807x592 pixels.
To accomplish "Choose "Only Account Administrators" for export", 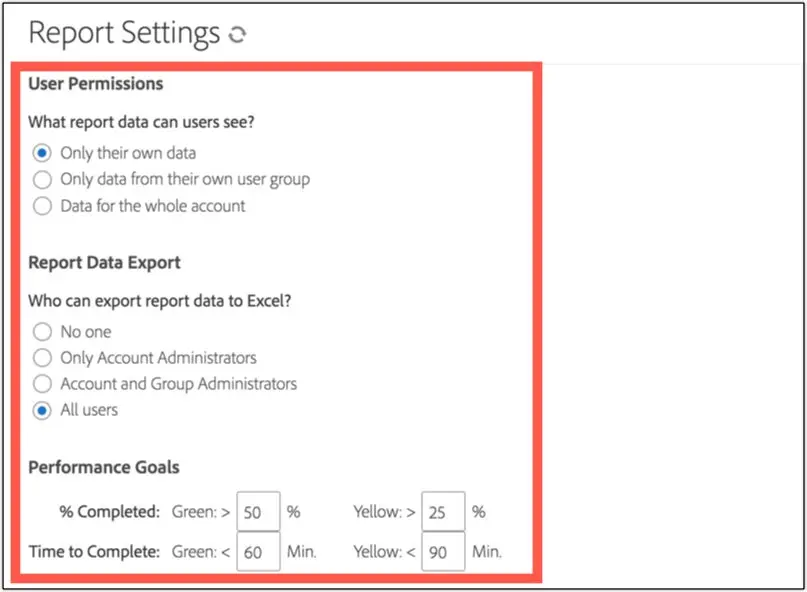I will click(x=42, y=358).
